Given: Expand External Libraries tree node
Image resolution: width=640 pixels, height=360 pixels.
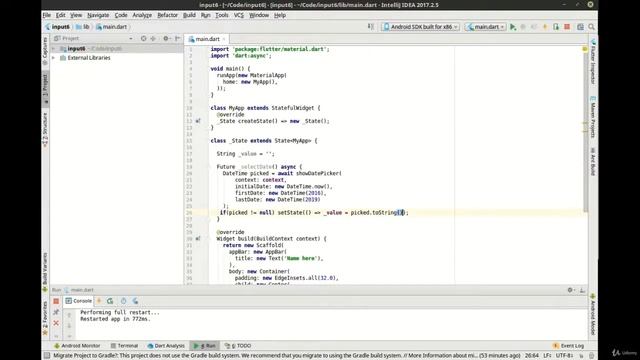Looking at the screenshot, I should 53,58.
